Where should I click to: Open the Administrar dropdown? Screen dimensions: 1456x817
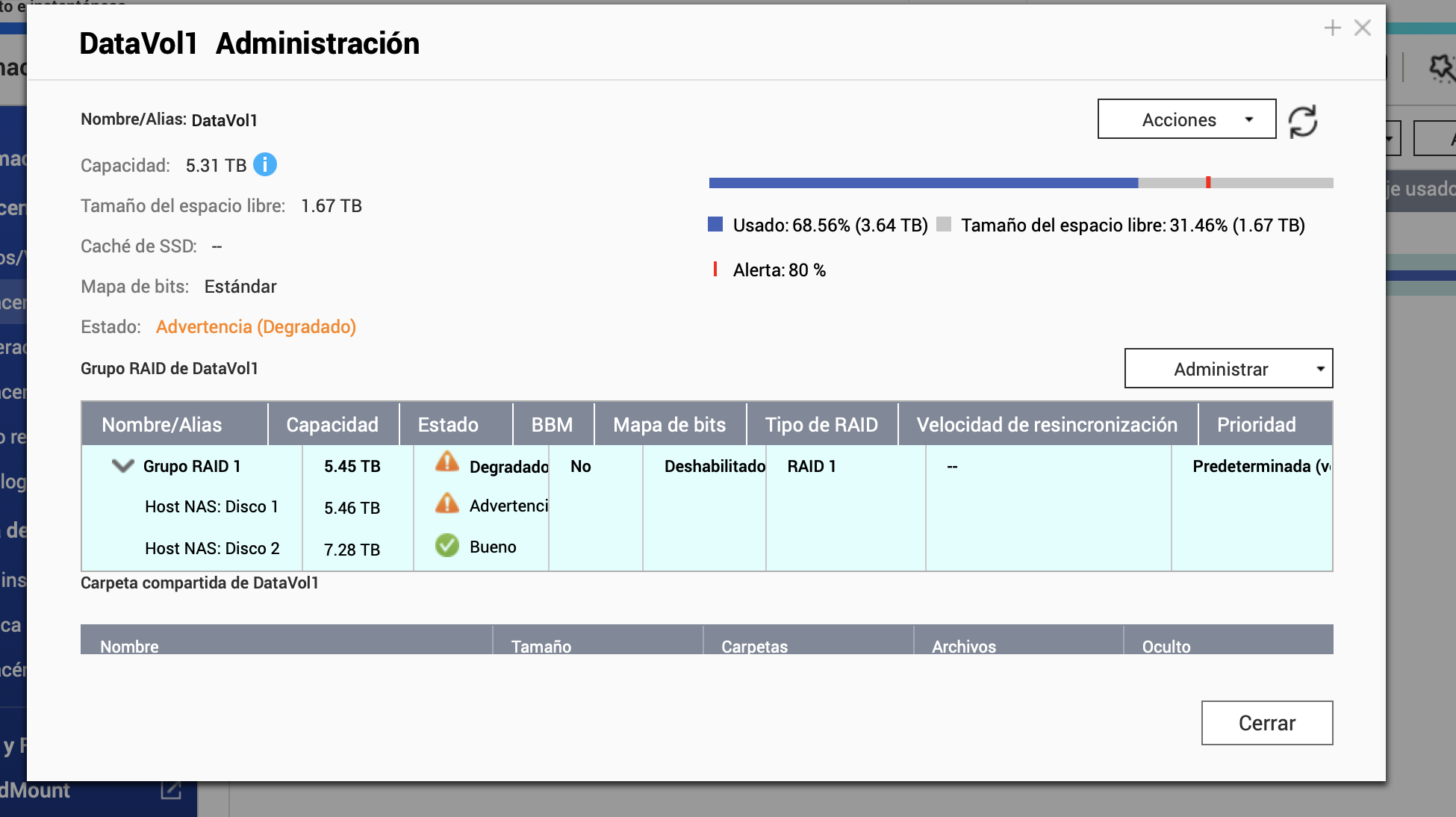(x=1228, y=369)
